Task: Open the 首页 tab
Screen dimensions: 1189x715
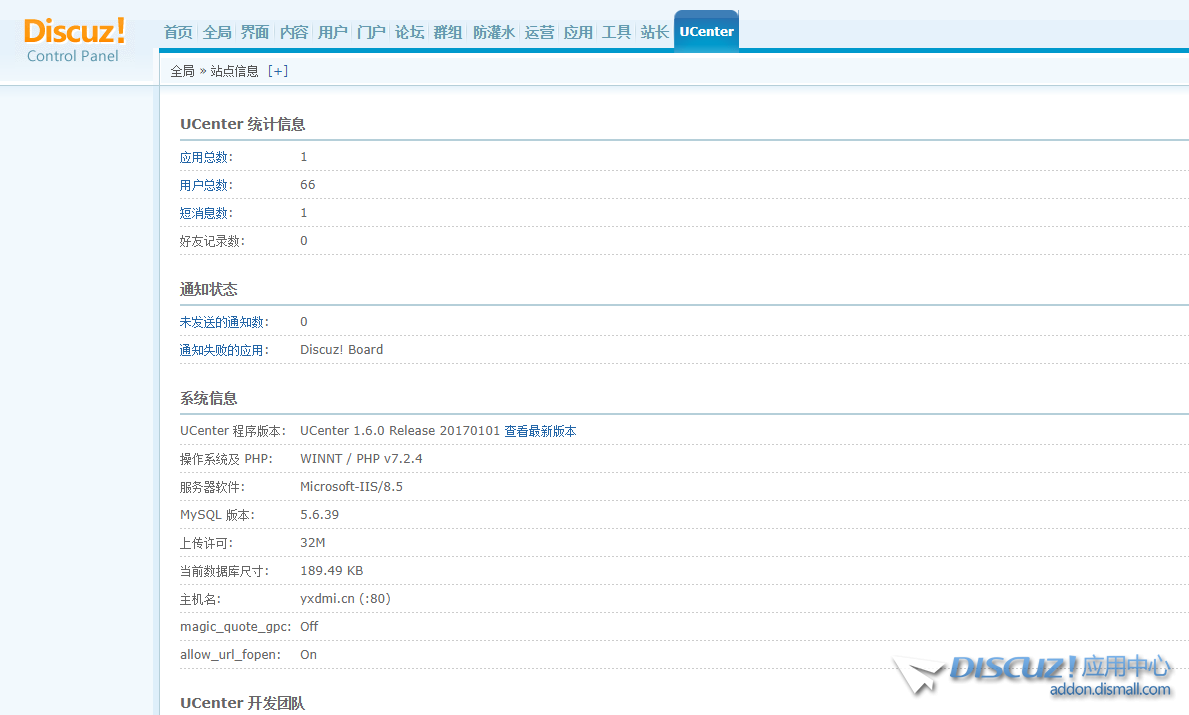Action: coord(178,32)
